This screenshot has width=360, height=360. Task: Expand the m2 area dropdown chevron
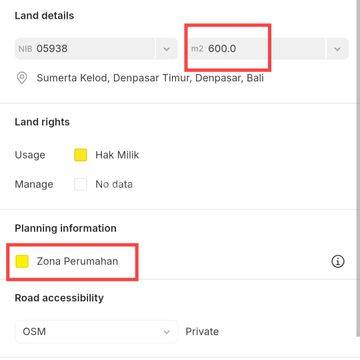[337, 49]
